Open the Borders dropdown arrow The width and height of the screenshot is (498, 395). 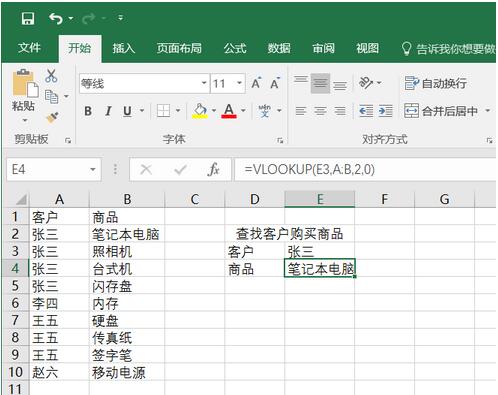(178, 110)
